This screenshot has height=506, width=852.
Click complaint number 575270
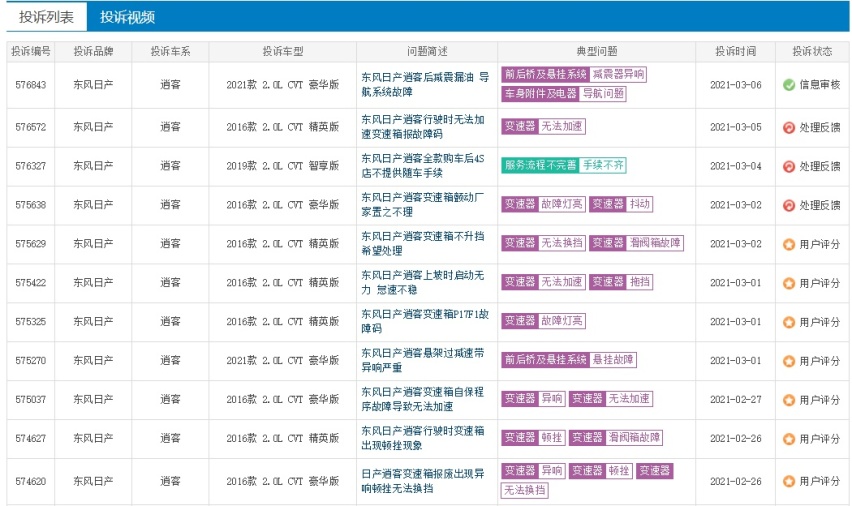[x=31, y=360]
